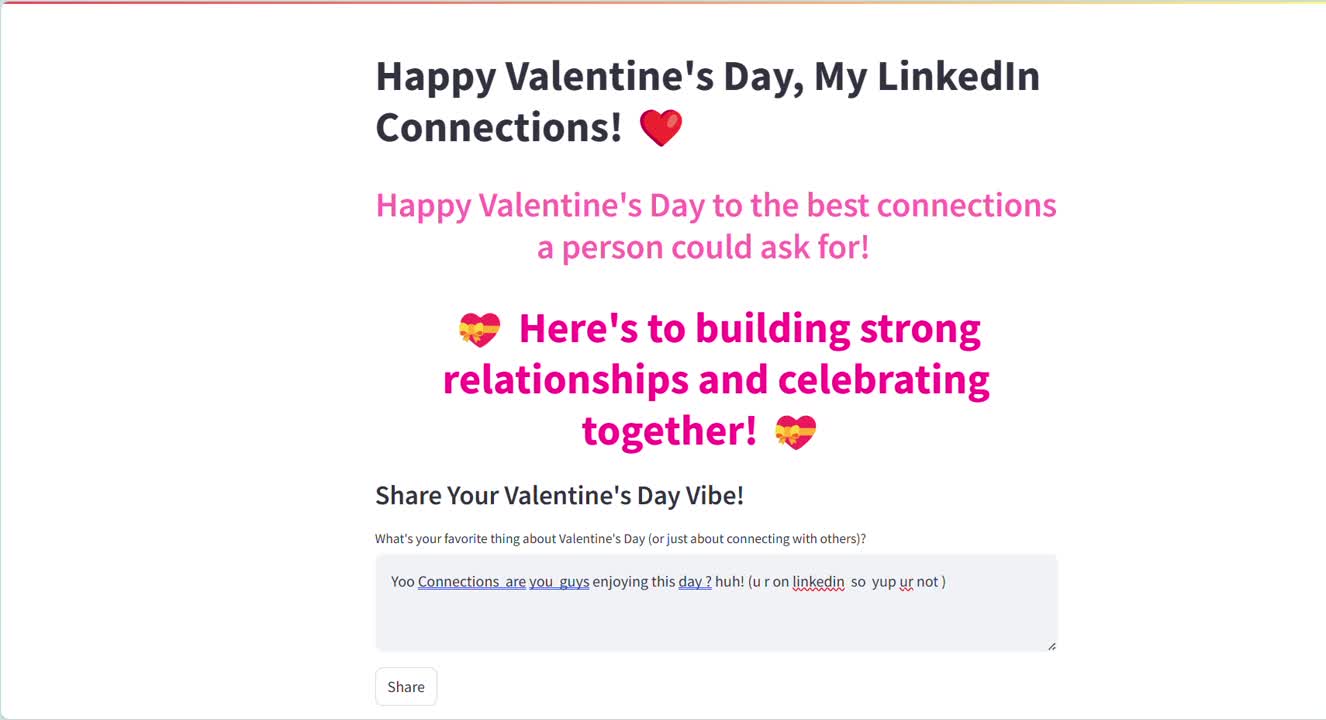The image size is (1326, 720).
Task: Click the underlined word "Connections" in the text area
Action: (459, 582)
